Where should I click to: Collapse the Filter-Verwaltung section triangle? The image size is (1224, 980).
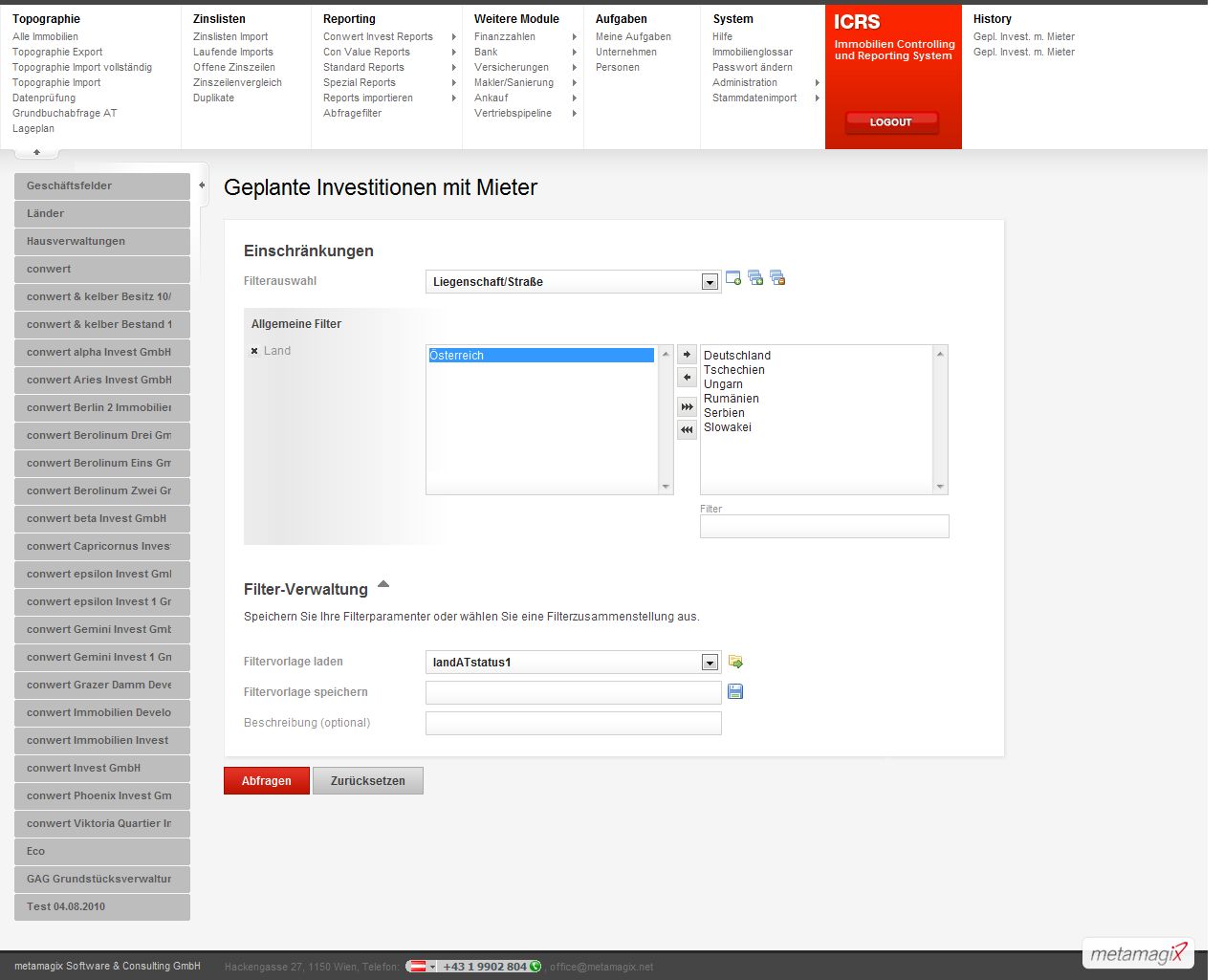[383, 583]
